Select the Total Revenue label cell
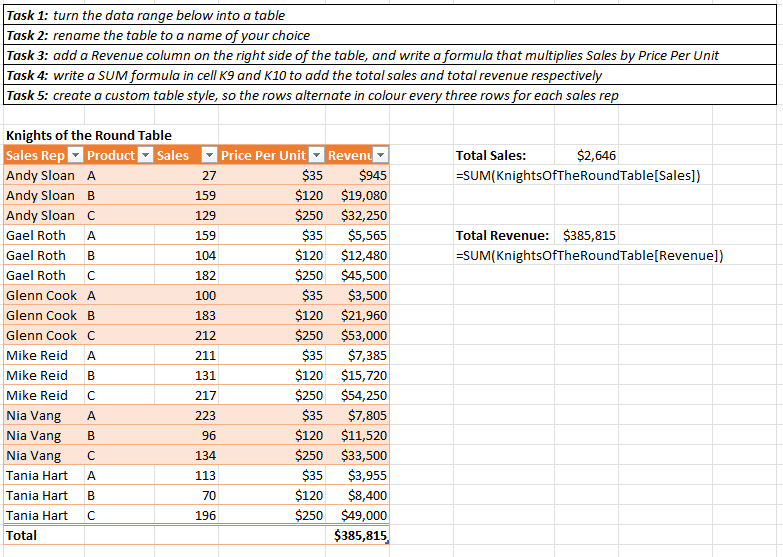Viewport: 783px width, 557px height. [504, 235]
